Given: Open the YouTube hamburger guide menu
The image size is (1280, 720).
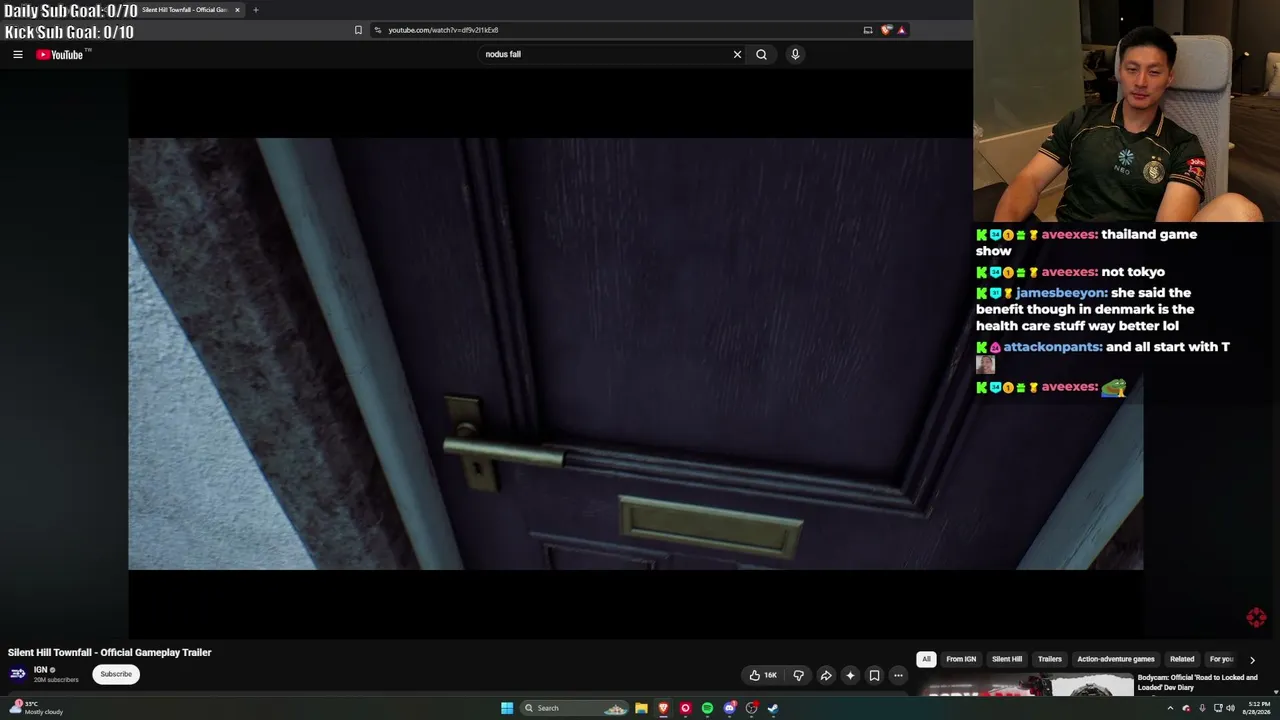Looking at the screenshot, I should pyautogui.click(x=18, y=55).
